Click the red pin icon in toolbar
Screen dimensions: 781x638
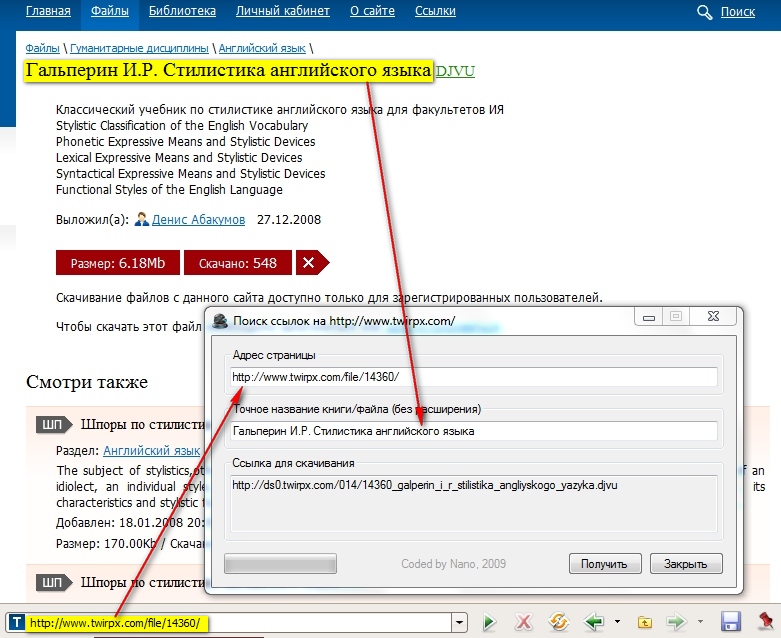(x=766, y=622)
